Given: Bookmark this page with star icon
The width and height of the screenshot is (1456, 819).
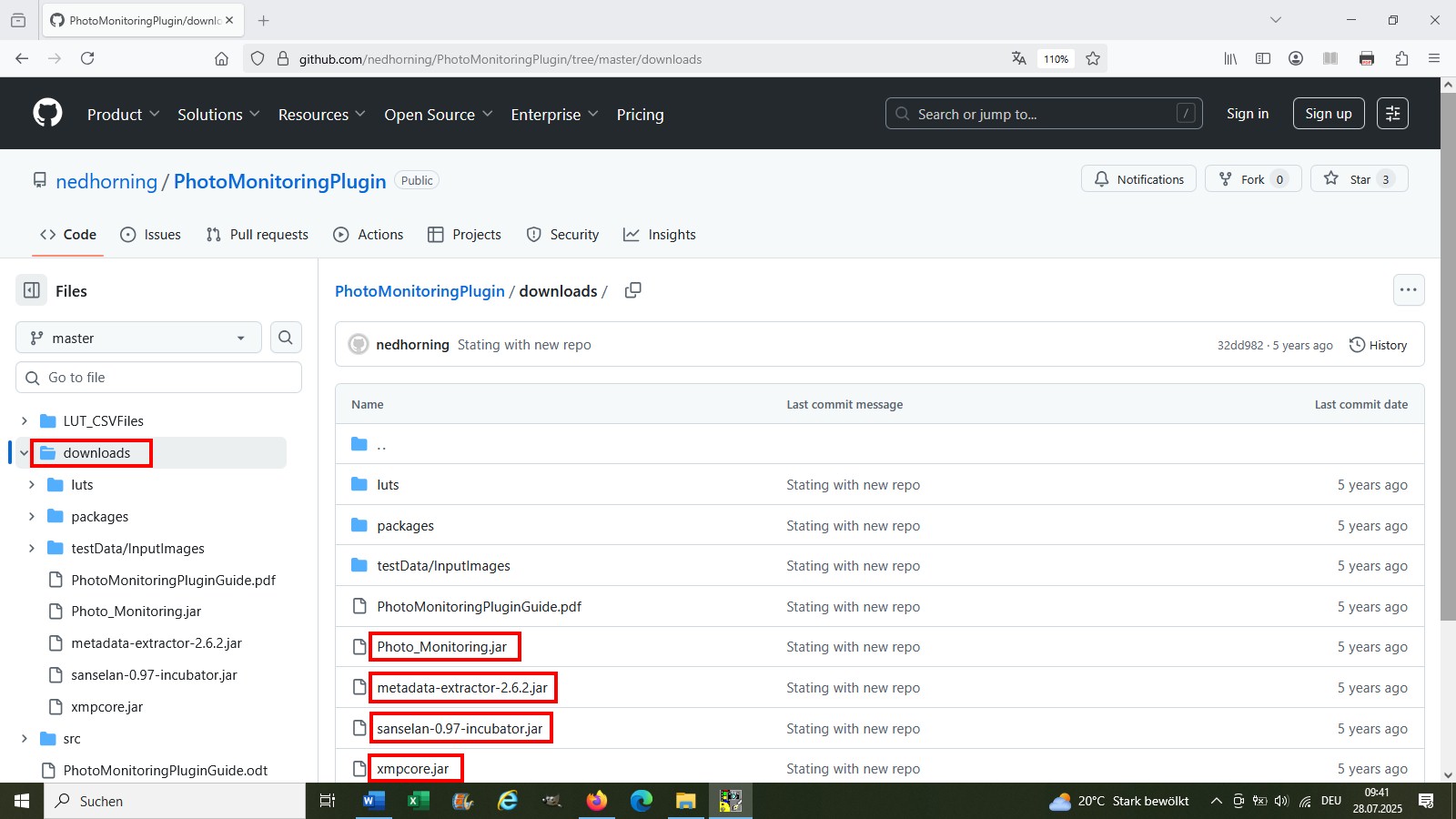Looking at the screenshot, I should pyautogui.click(x=1093, y=58).
